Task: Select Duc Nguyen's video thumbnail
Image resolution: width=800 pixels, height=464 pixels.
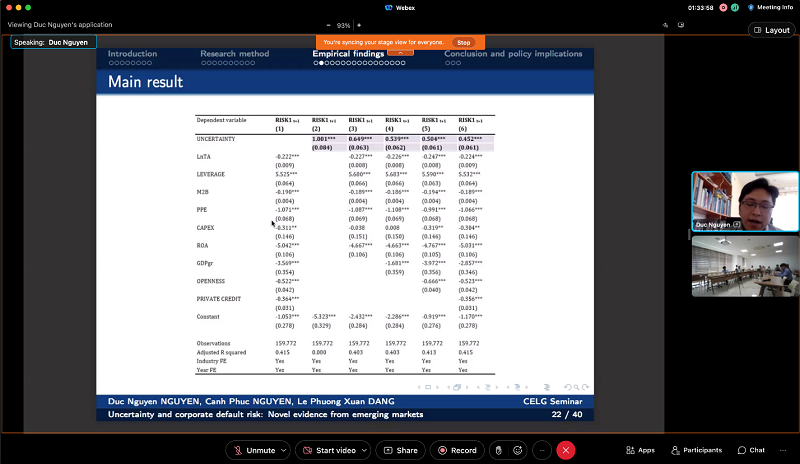Action: tap(745, 201)
